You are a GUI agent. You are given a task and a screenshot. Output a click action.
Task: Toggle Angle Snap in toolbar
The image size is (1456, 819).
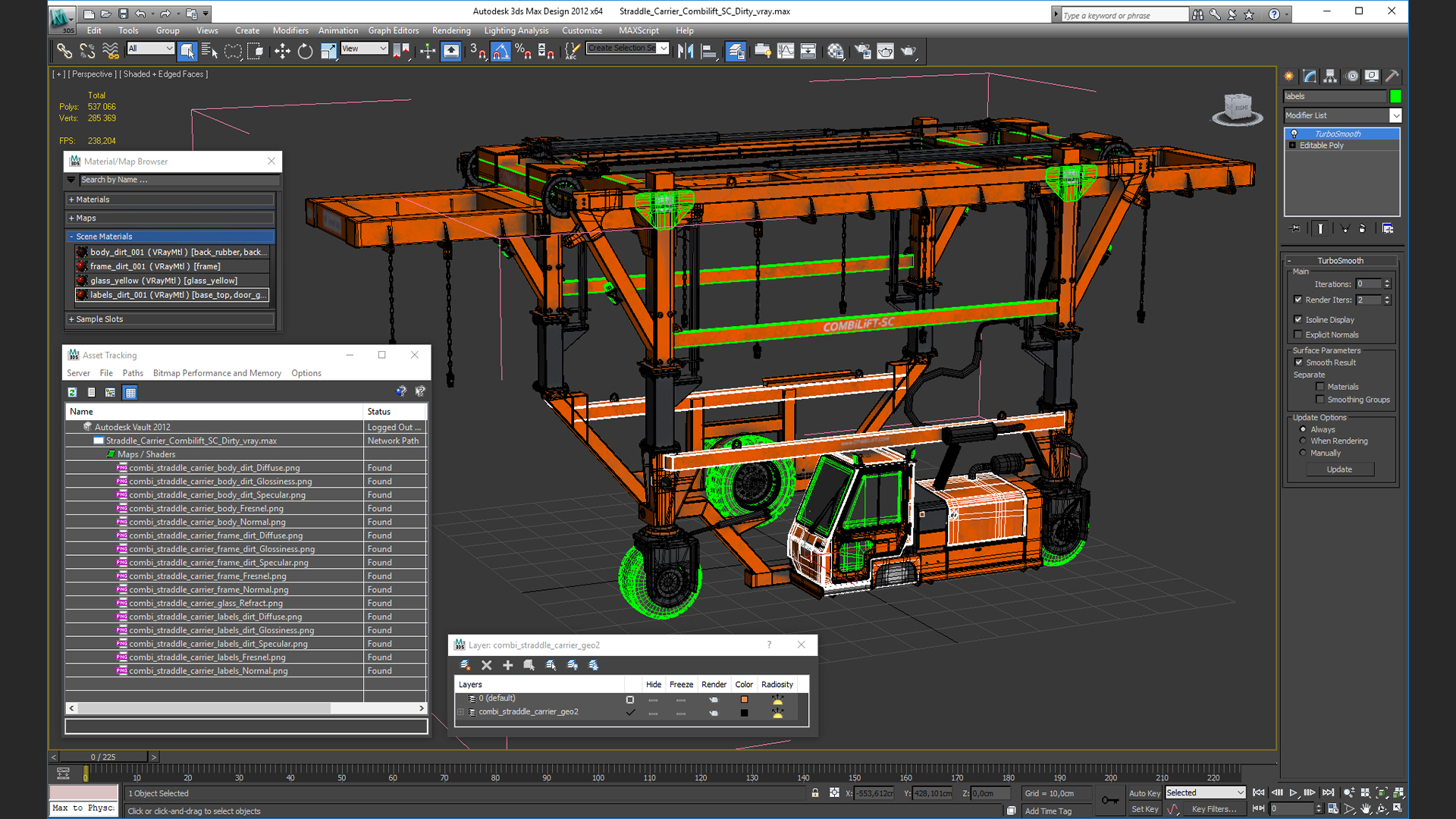500,51
